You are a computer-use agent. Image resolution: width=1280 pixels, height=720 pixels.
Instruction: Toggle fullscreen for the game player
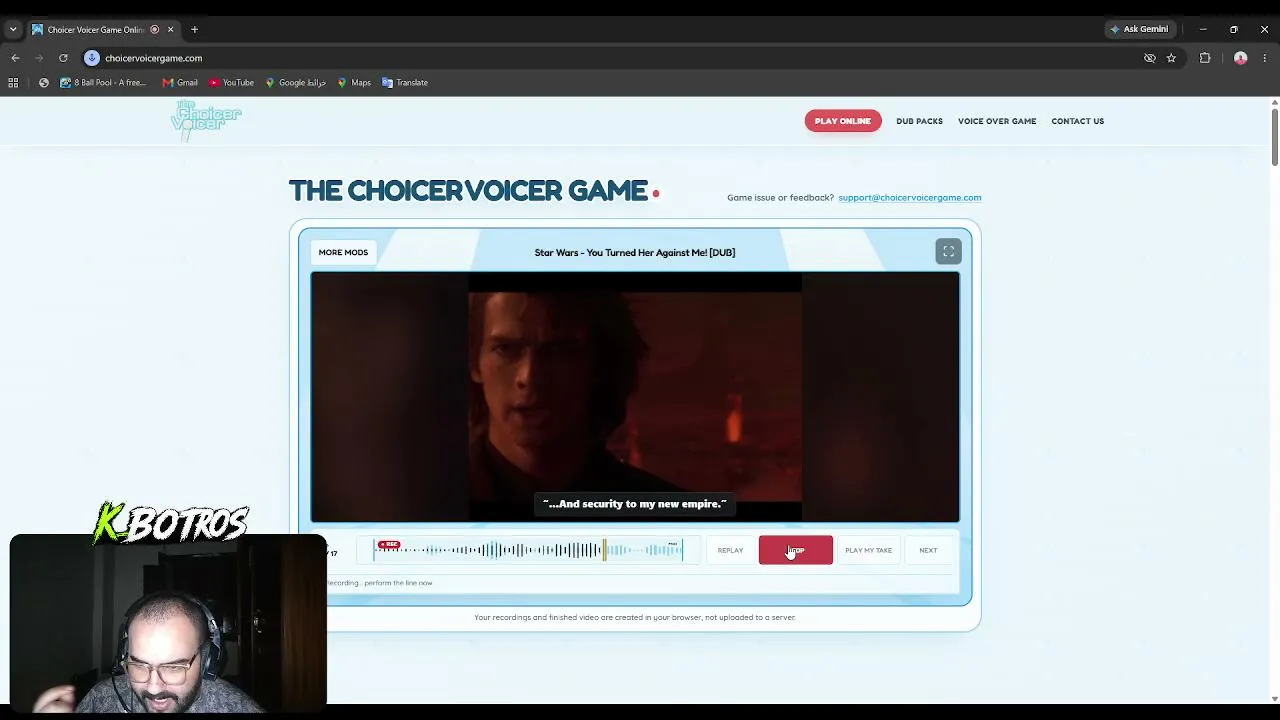(x=948, y=252)
